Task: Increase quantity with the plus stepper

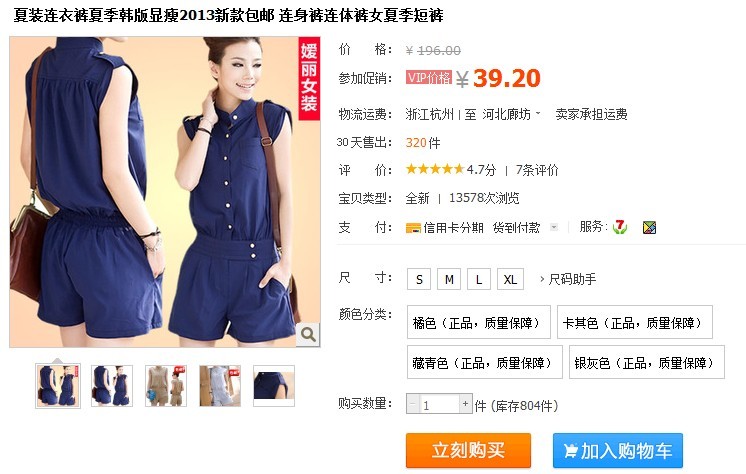Action: point(465,404)
